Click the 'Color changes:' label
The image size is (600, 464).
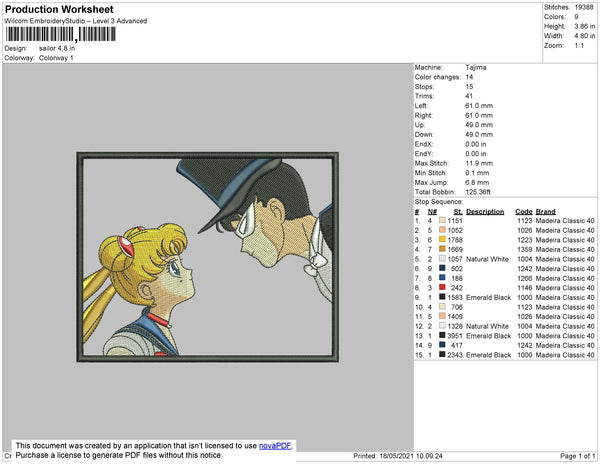[437, 77]
